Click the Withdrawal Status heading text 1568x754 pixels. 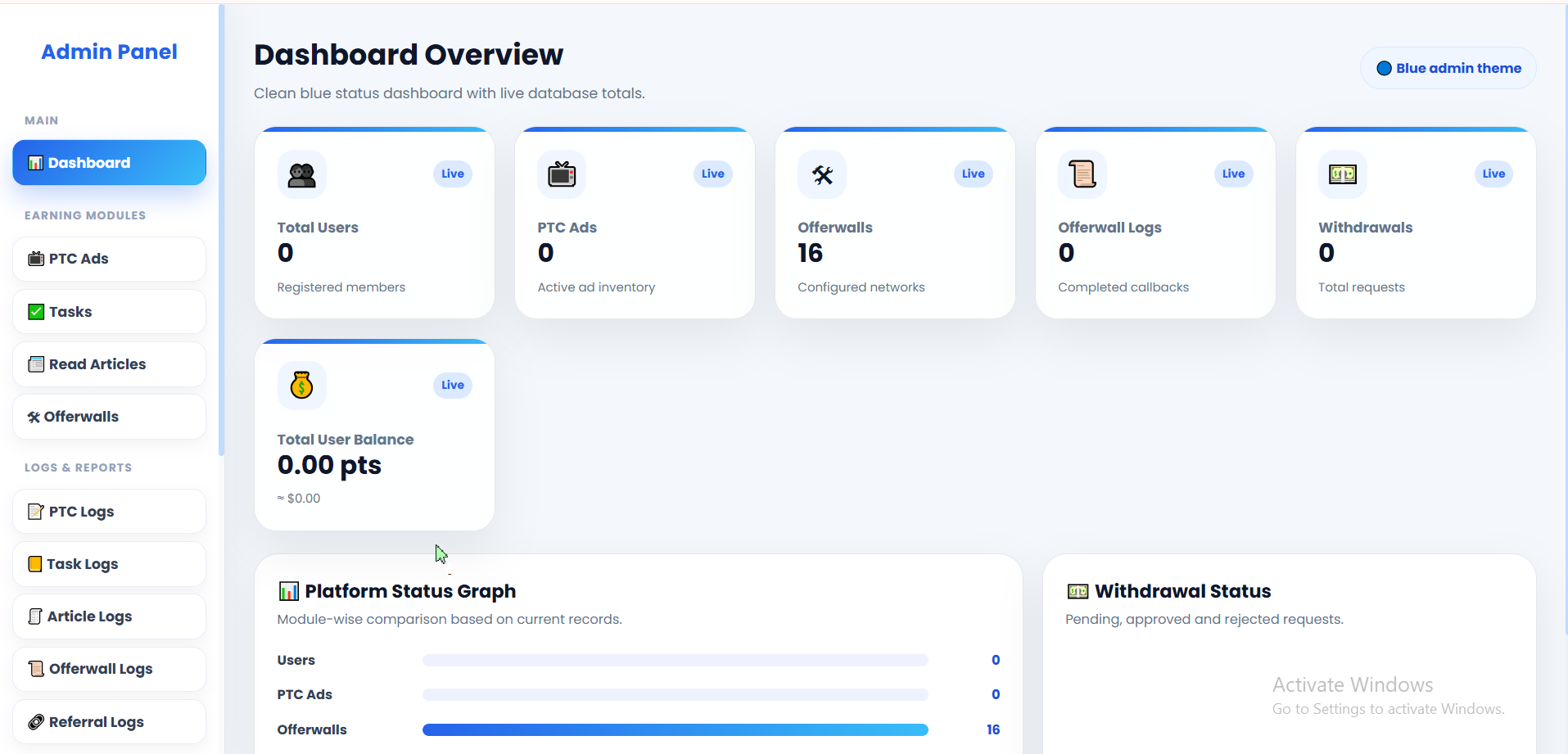(x=1183, y=591)
